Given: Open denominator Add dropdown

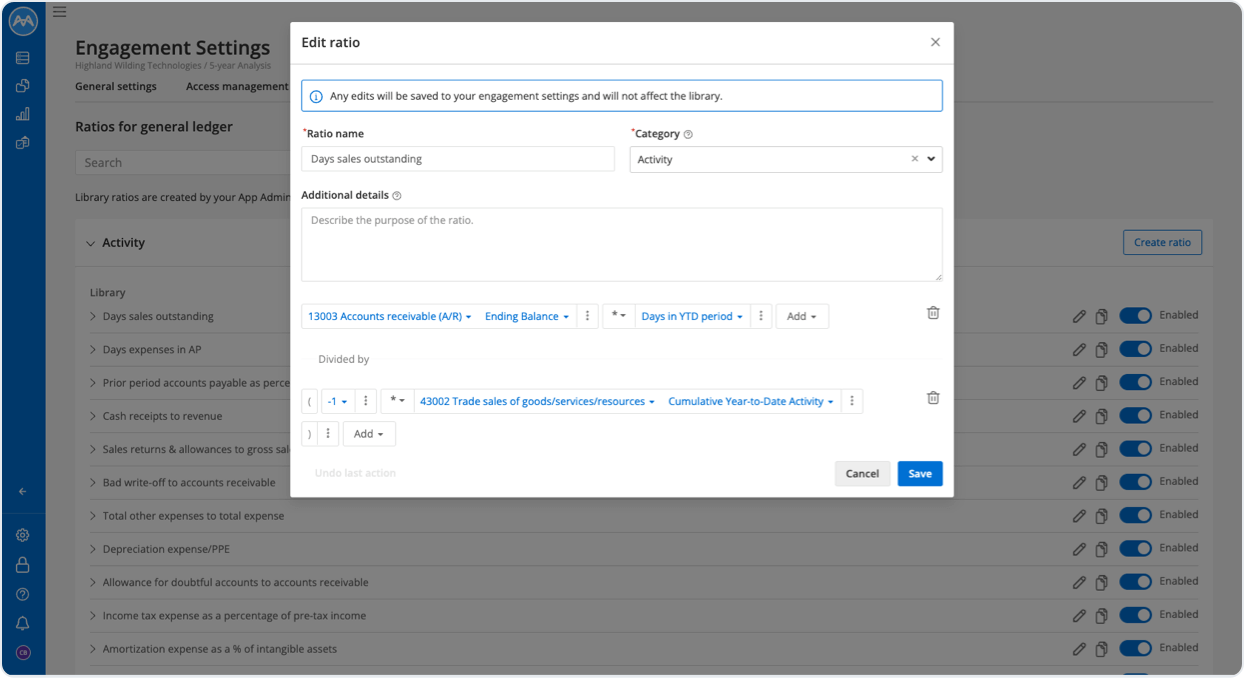Looking at the screenshot, I should pos(369,434).
